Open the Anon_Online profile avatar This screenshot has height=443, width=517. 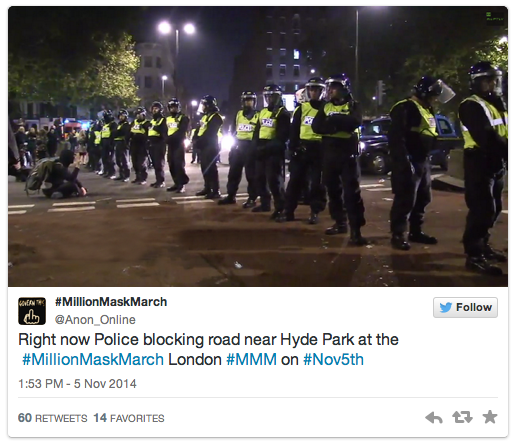32,311
